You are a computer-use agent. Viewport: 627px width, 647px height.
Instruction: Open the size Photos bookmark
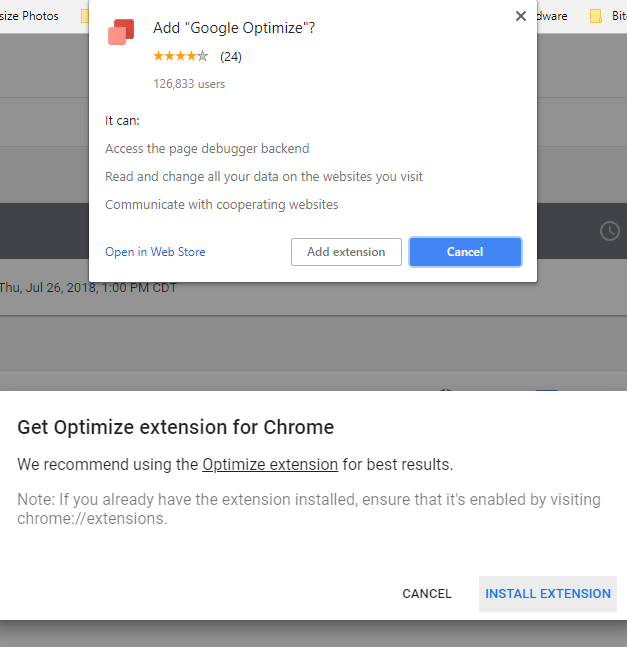29,16
